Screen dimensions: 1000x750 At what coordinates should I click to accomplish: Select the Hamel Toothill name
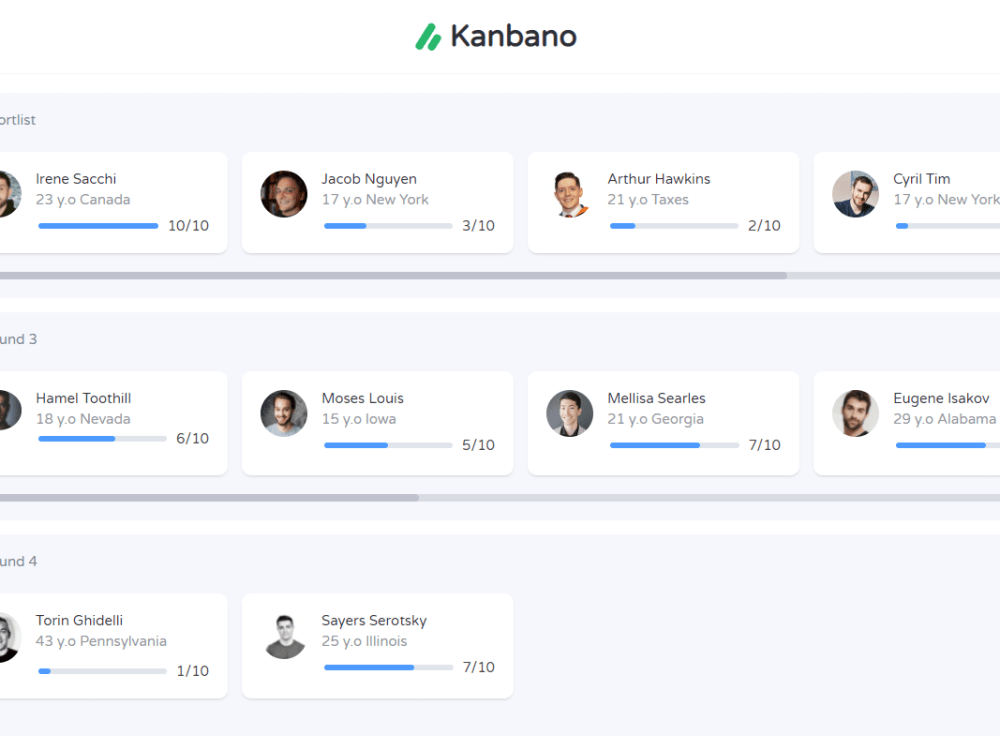coord(84,398)
